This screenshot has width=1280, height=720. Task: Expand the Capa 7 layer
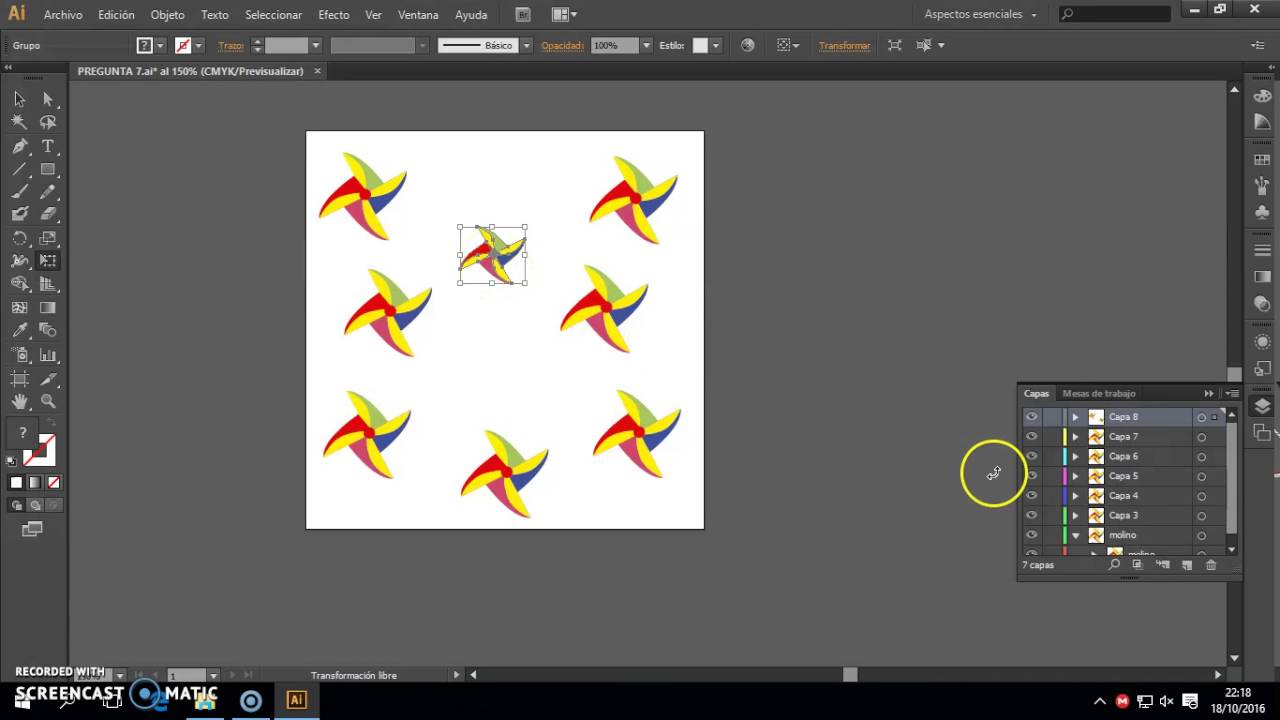click(x=1076, y=437)
